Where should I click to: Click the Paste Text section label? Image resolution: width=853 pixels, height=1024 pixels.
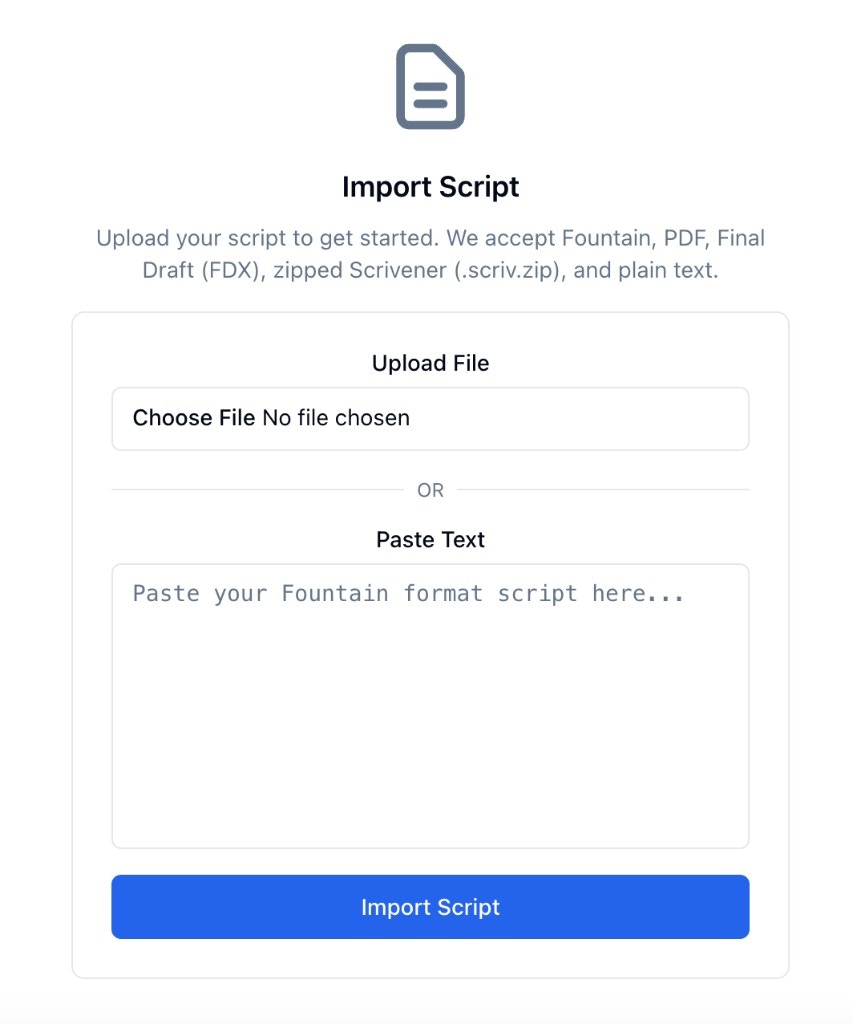[430, 539]
